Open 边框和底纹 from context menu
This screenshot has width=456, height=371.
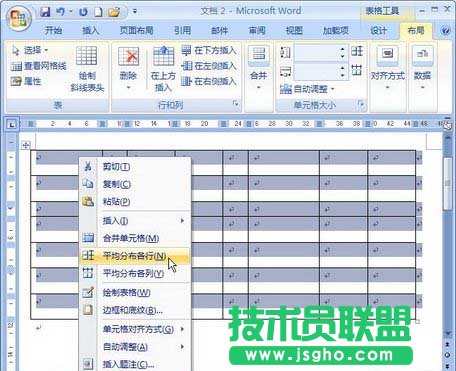pos(135,310)
